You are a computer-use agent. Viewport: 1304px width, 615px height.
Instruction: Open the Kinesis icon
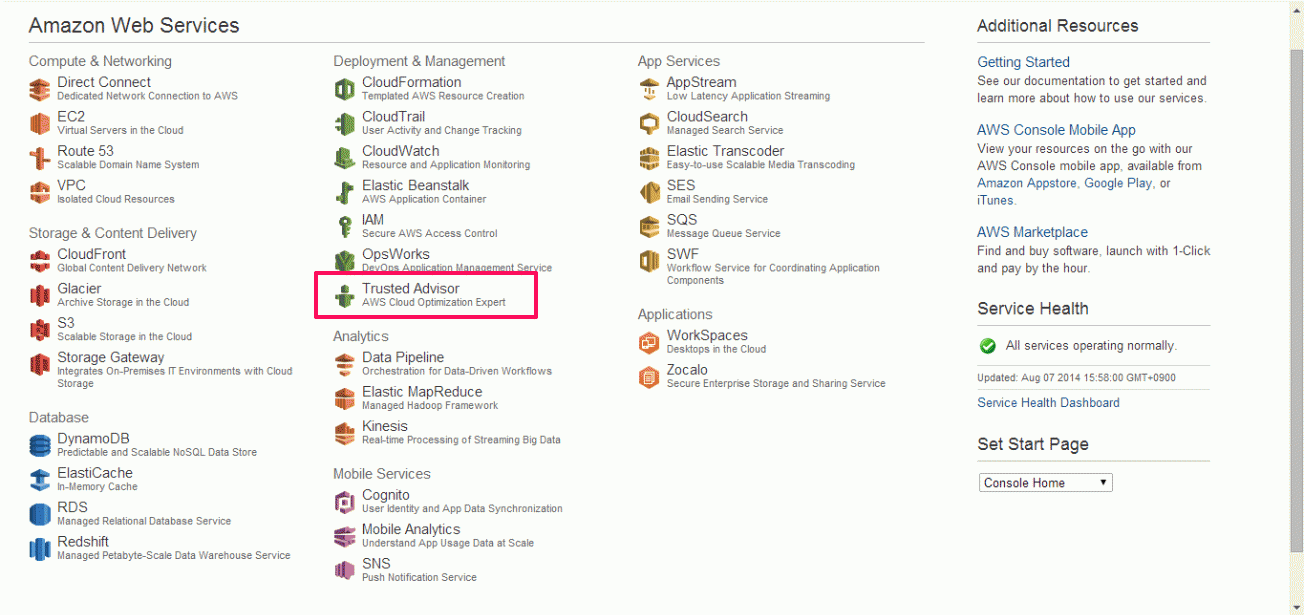tap(344, 433)
